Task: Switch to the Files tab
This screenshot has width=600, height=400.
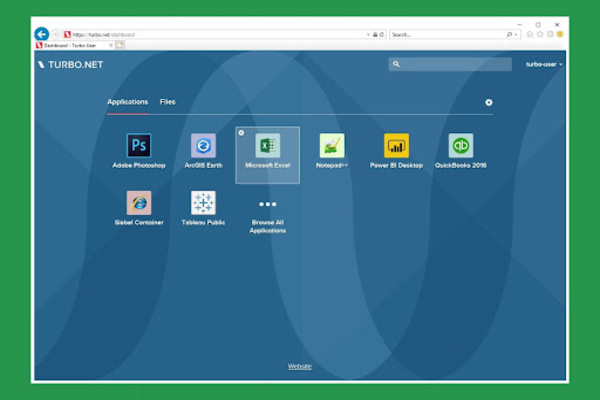Action: click(x=168, y=102)
